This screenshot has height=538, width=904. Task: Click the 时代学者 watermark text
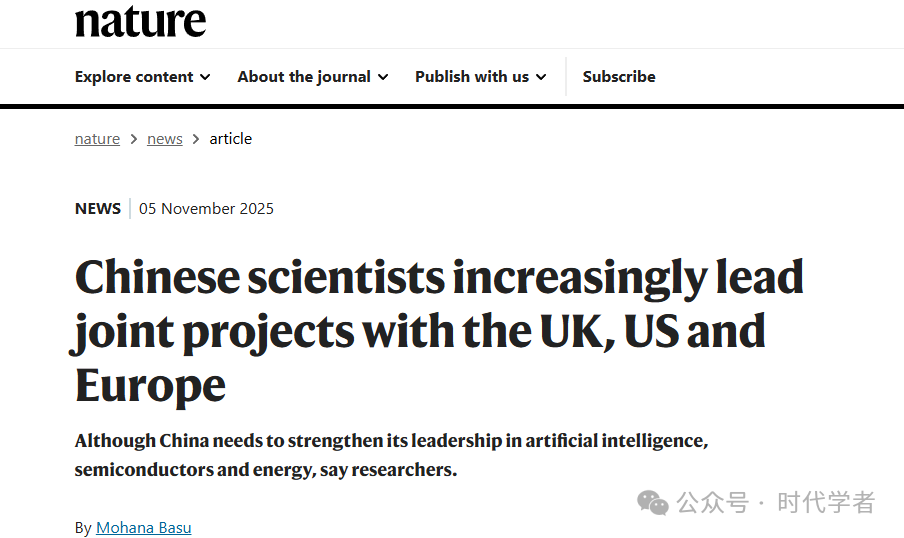coord(826,502)
